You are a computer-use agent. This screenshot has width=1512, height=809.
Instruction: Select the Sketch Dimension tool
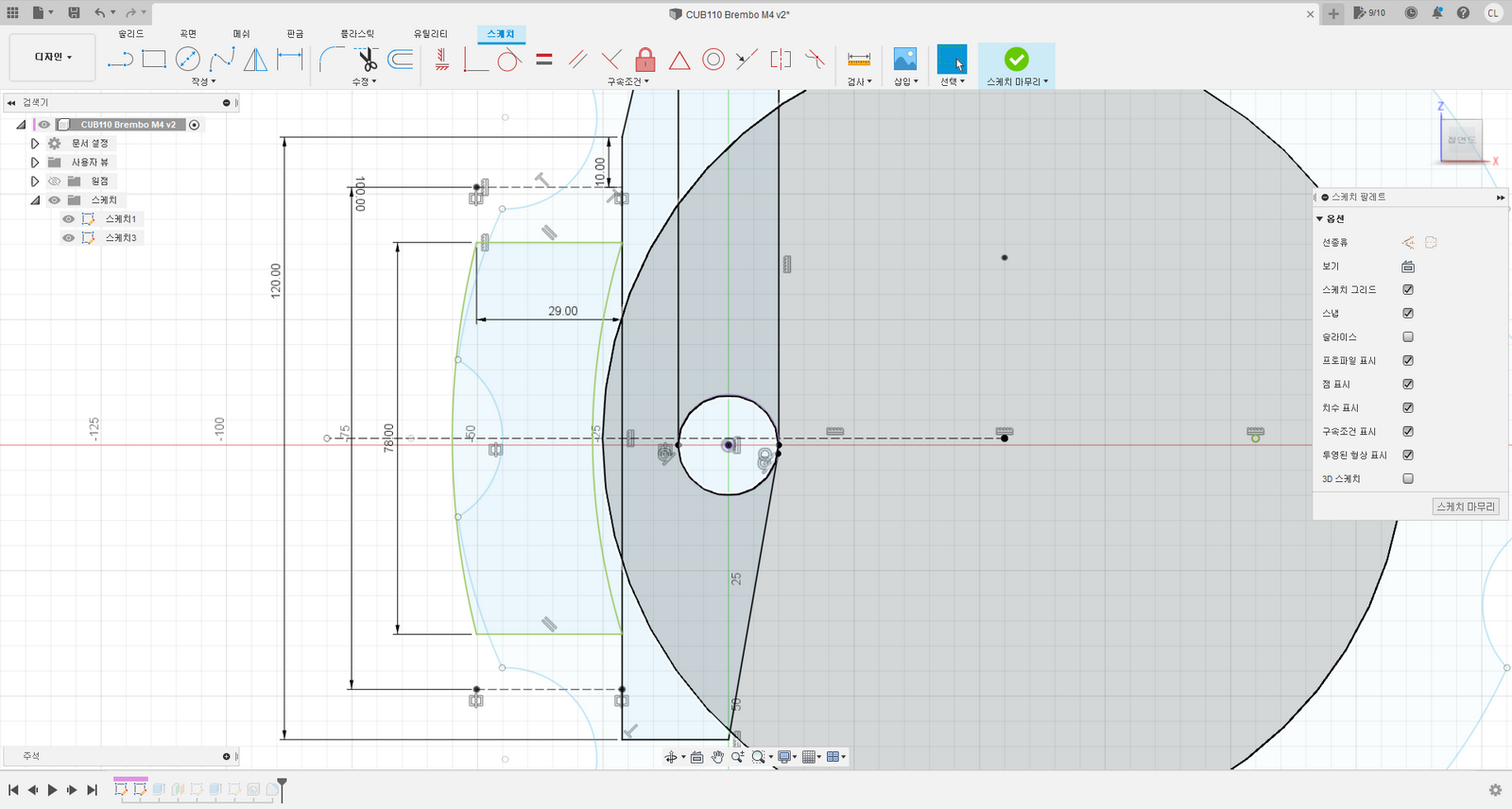click(x=290, y=60)
